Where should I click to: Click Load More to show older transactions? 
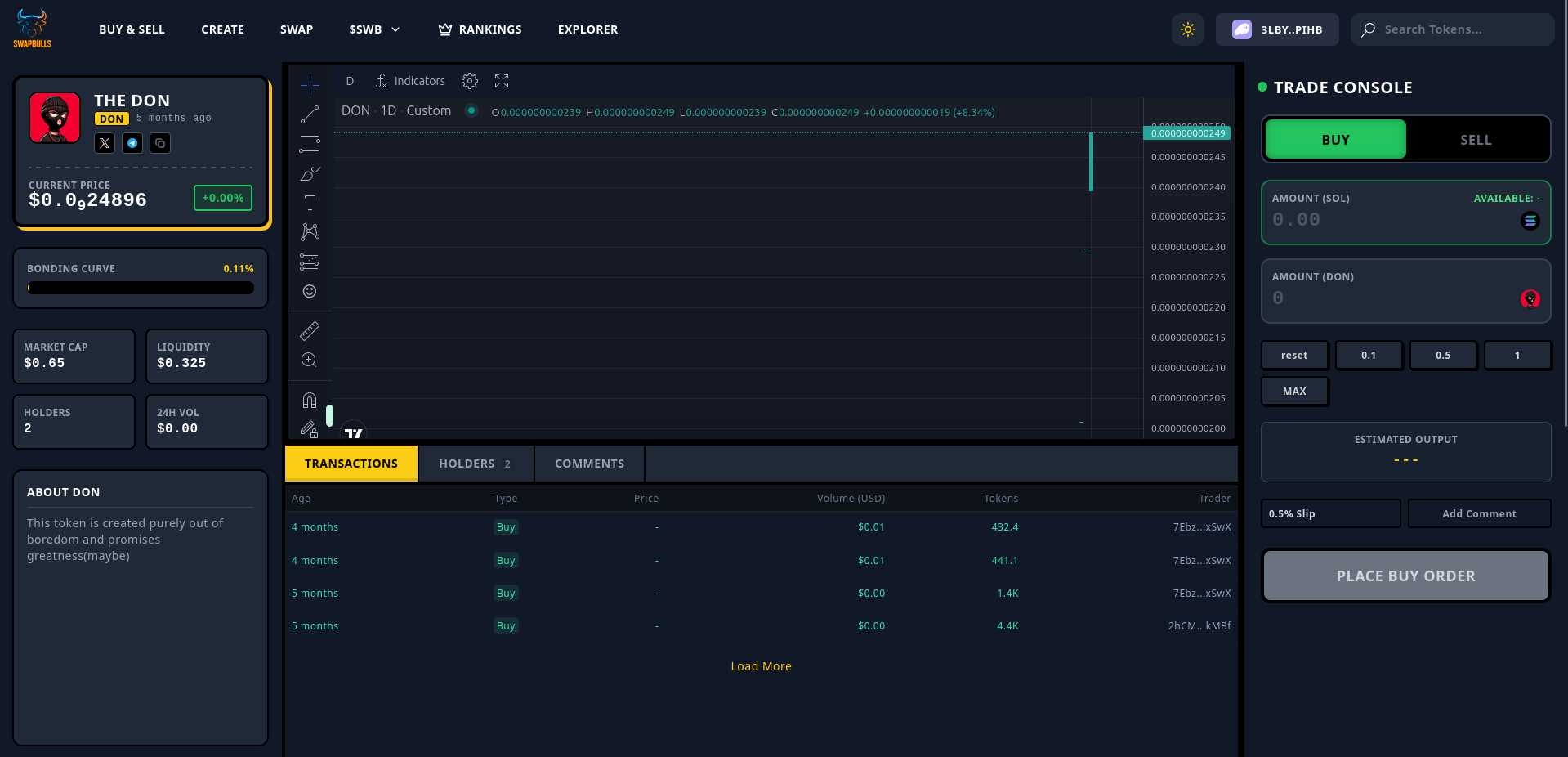pos(760,665)
